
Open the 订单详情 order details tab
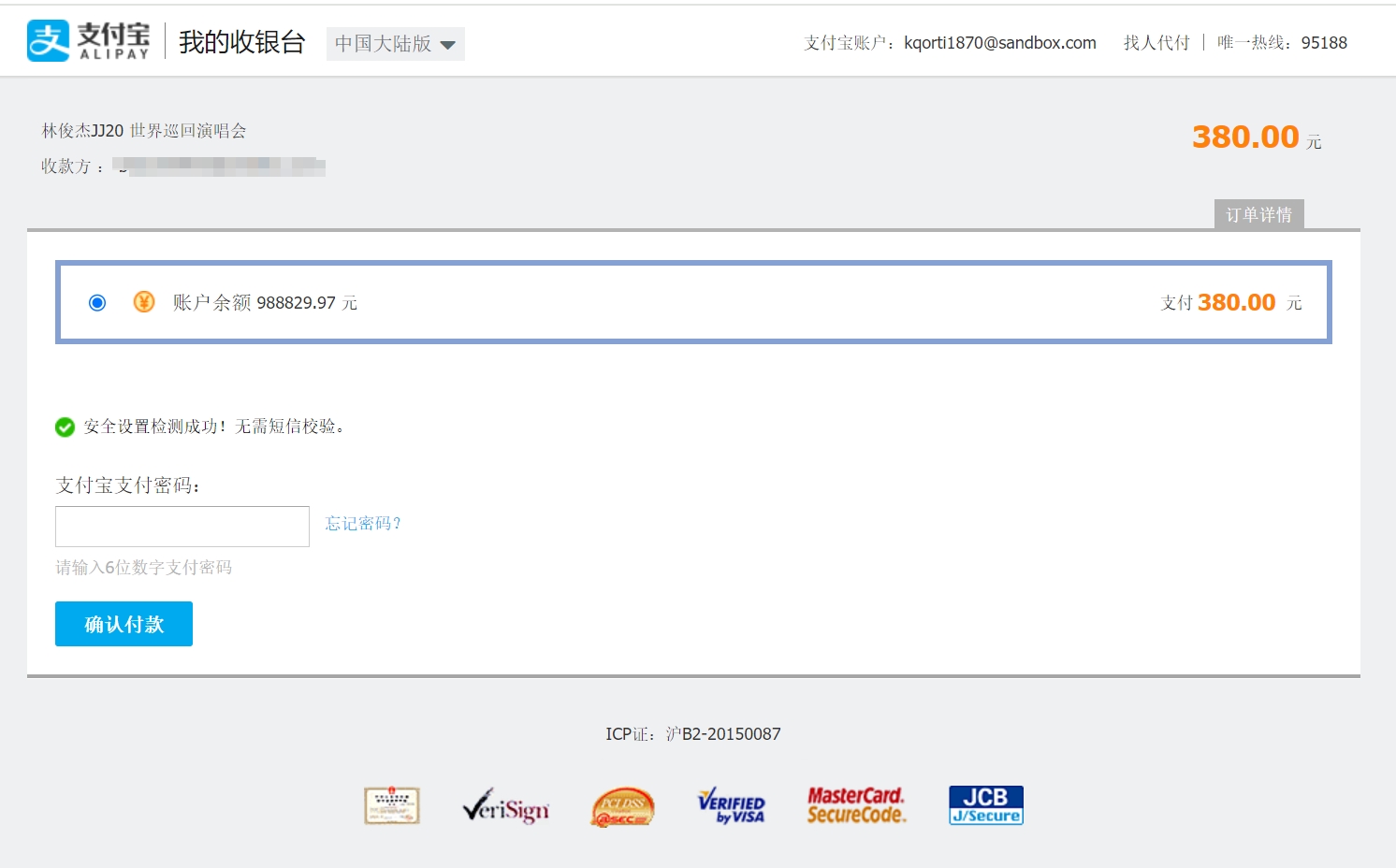click(x=1258, y=215)
